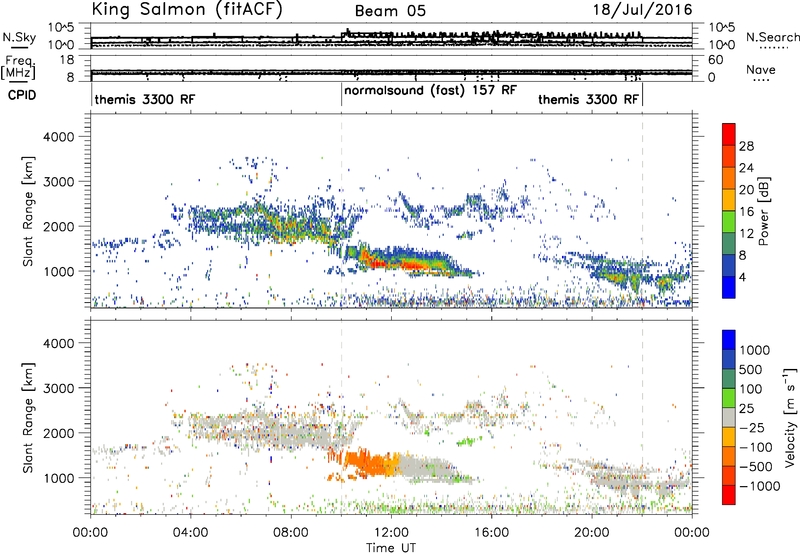Click the 'N.Sky' legend label
The image size is (800, 554).
[x=19, y=37]
